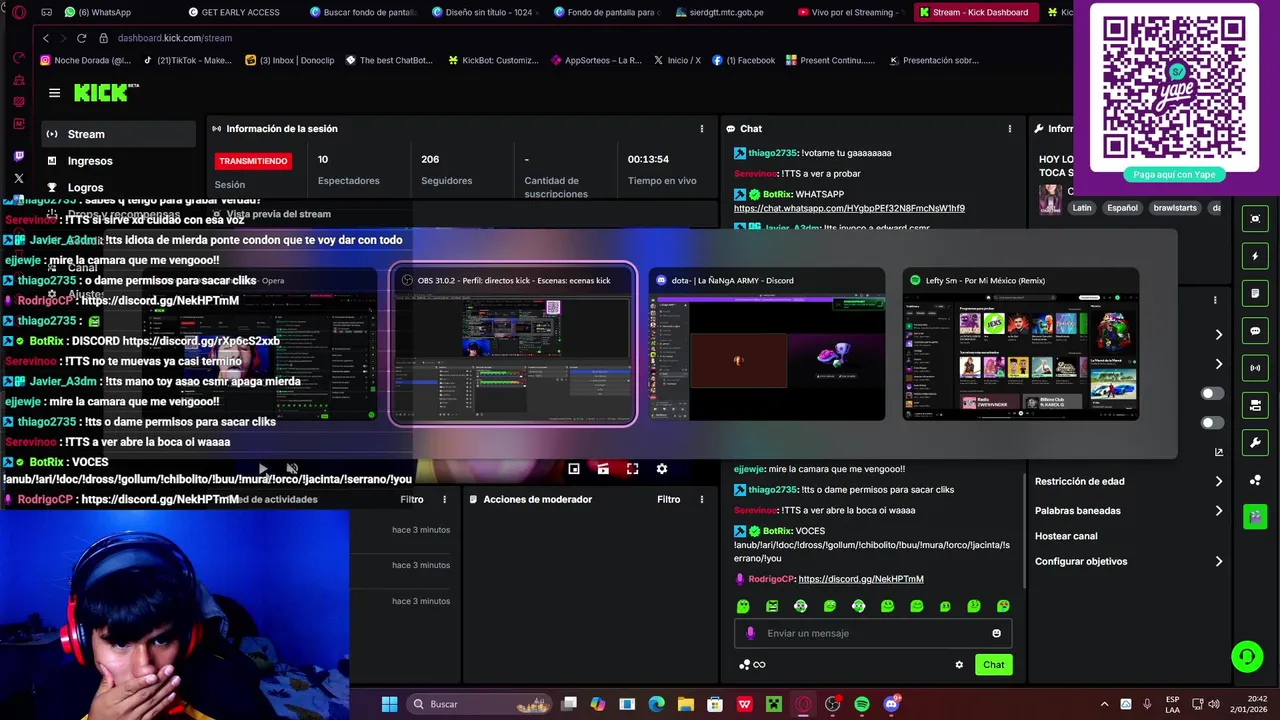This screenshot has height=720, width=1280.
Task: Select Stream in Kick sidebar
Action: click(x=119, y=134)
